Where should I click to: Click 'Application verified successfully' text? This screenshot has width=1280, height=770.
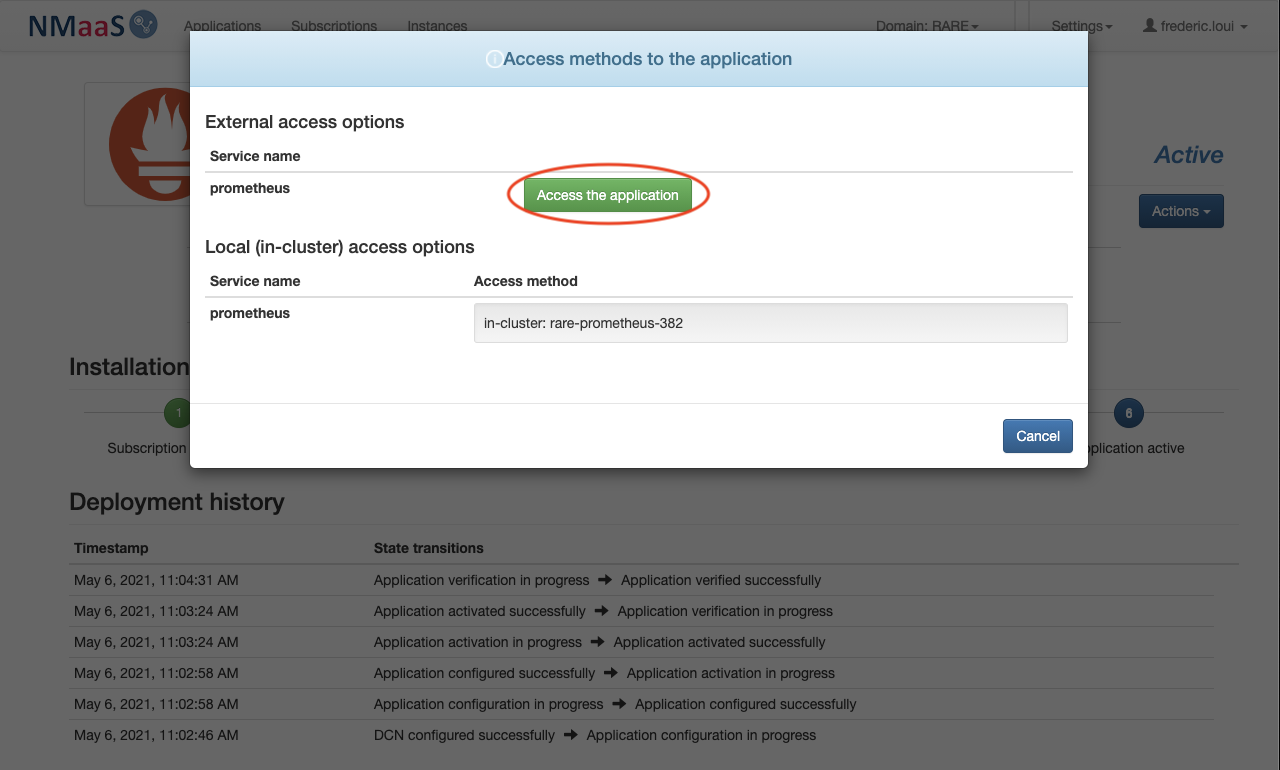pos(721,580)
